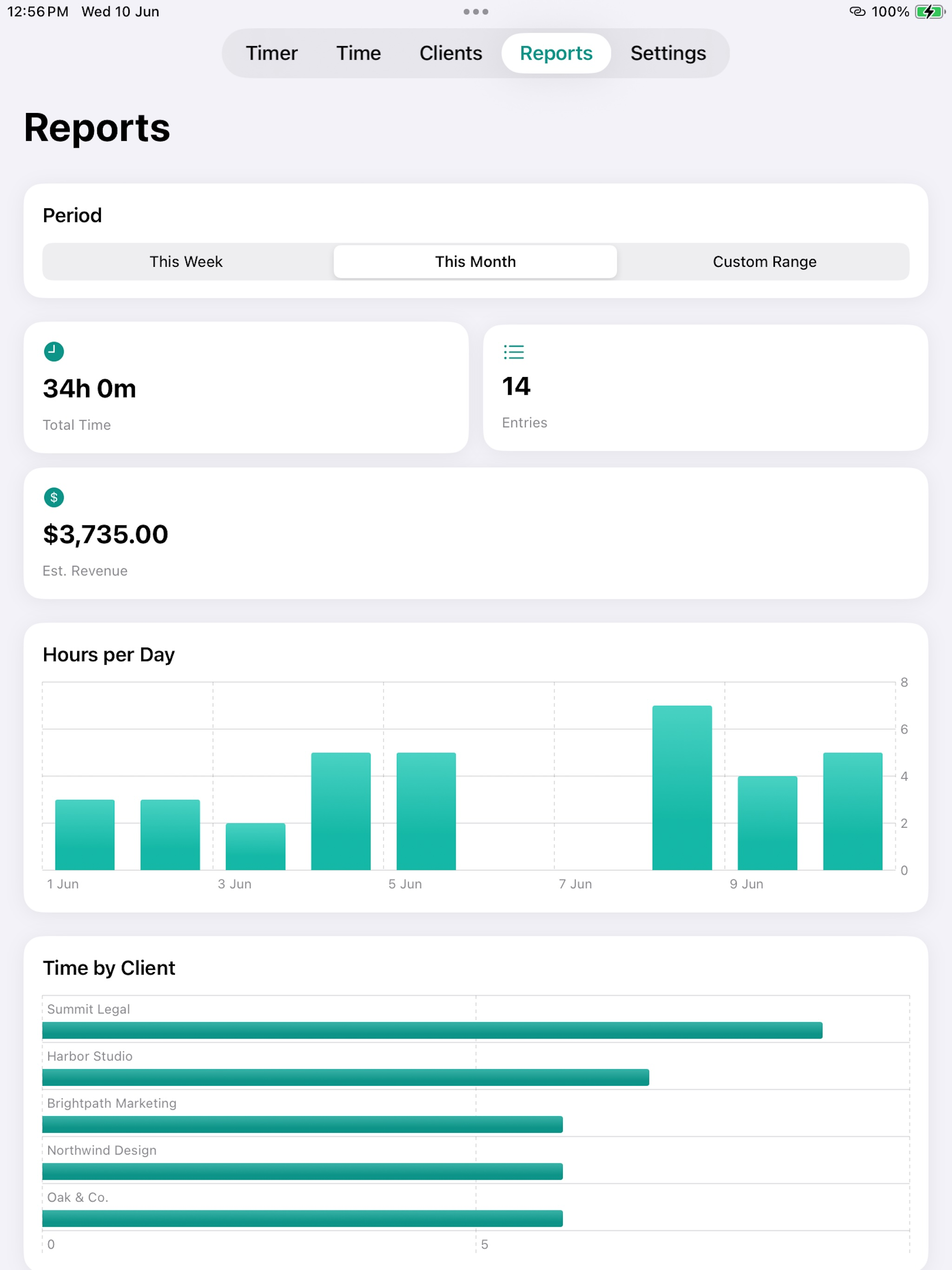Tap the 5 Jun bar in chart
The height and width of the screenshot is (1270, 952).
coord(427,811)
